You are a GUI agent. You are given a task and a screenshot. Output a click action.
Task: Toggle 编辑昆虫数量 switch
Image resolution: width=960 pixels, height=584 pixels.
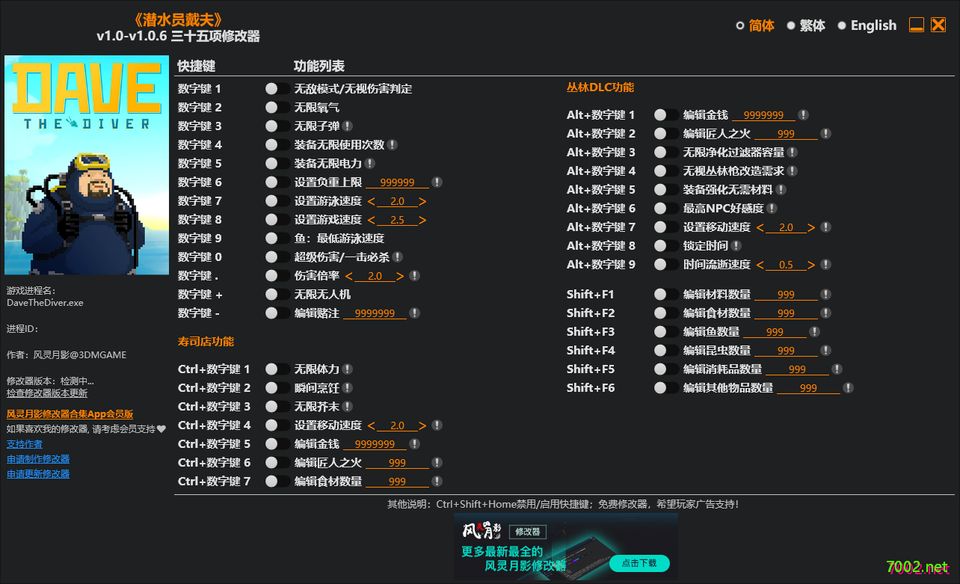(x=666, y=351)
